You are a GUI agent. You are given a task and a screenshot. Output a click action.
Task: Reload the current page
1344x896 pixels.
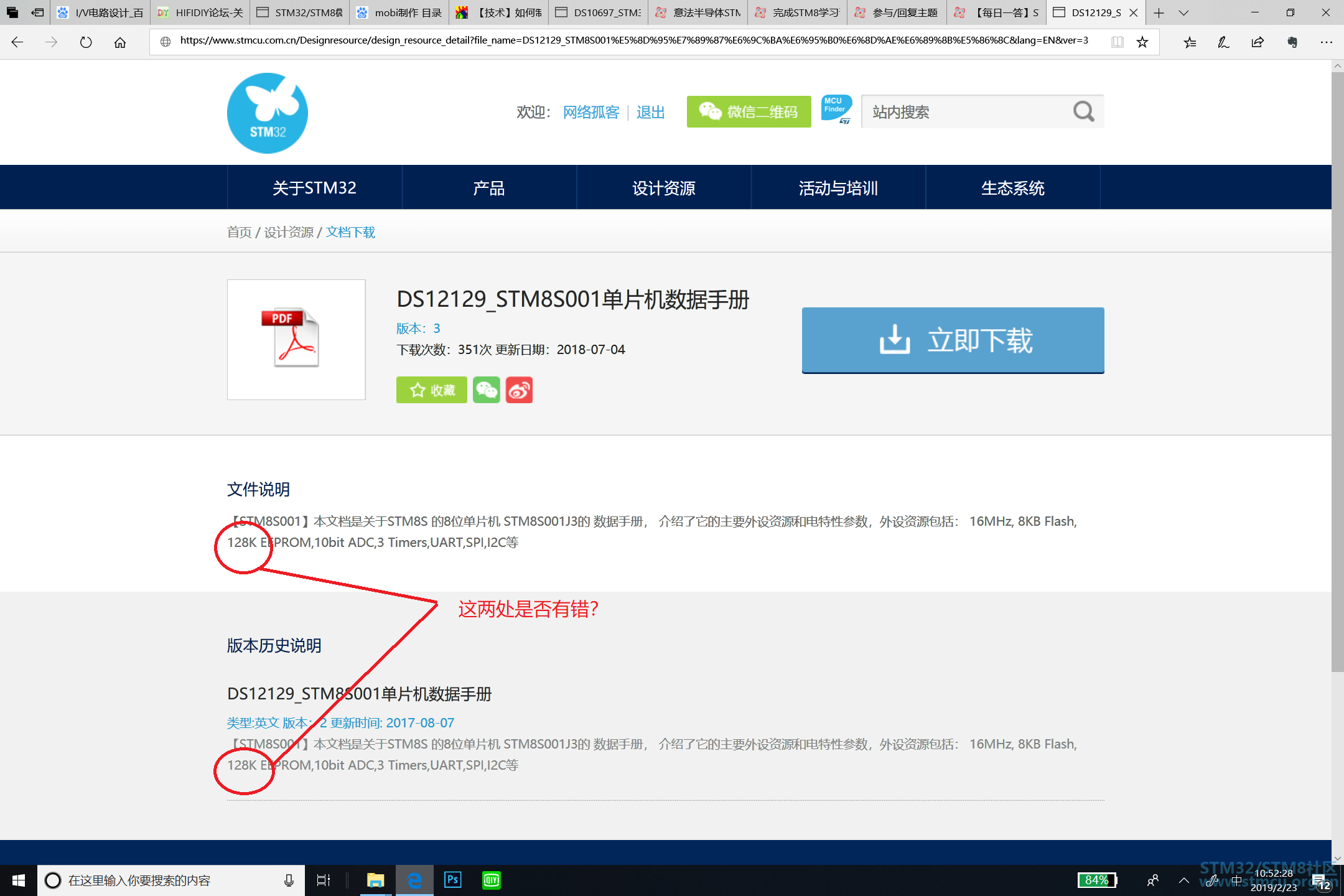pos(86,42)
